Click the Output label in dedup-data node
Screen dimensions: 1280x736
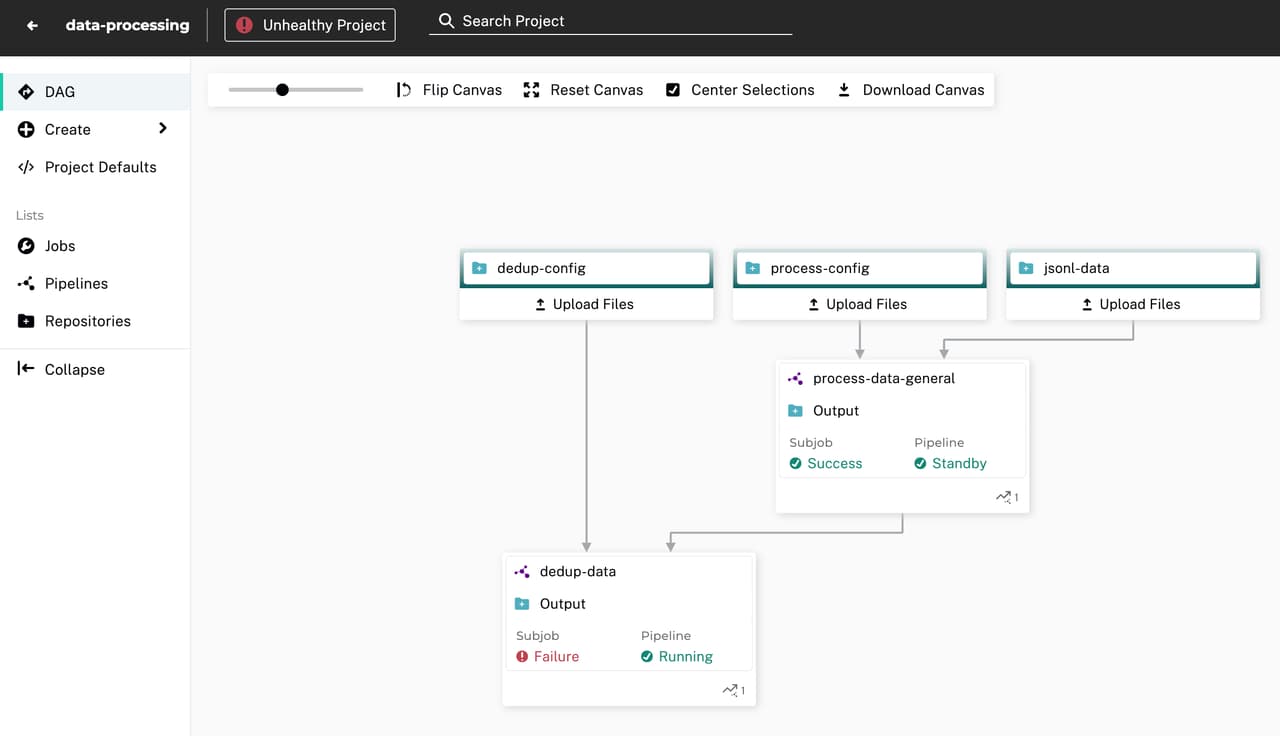point(563,604)
